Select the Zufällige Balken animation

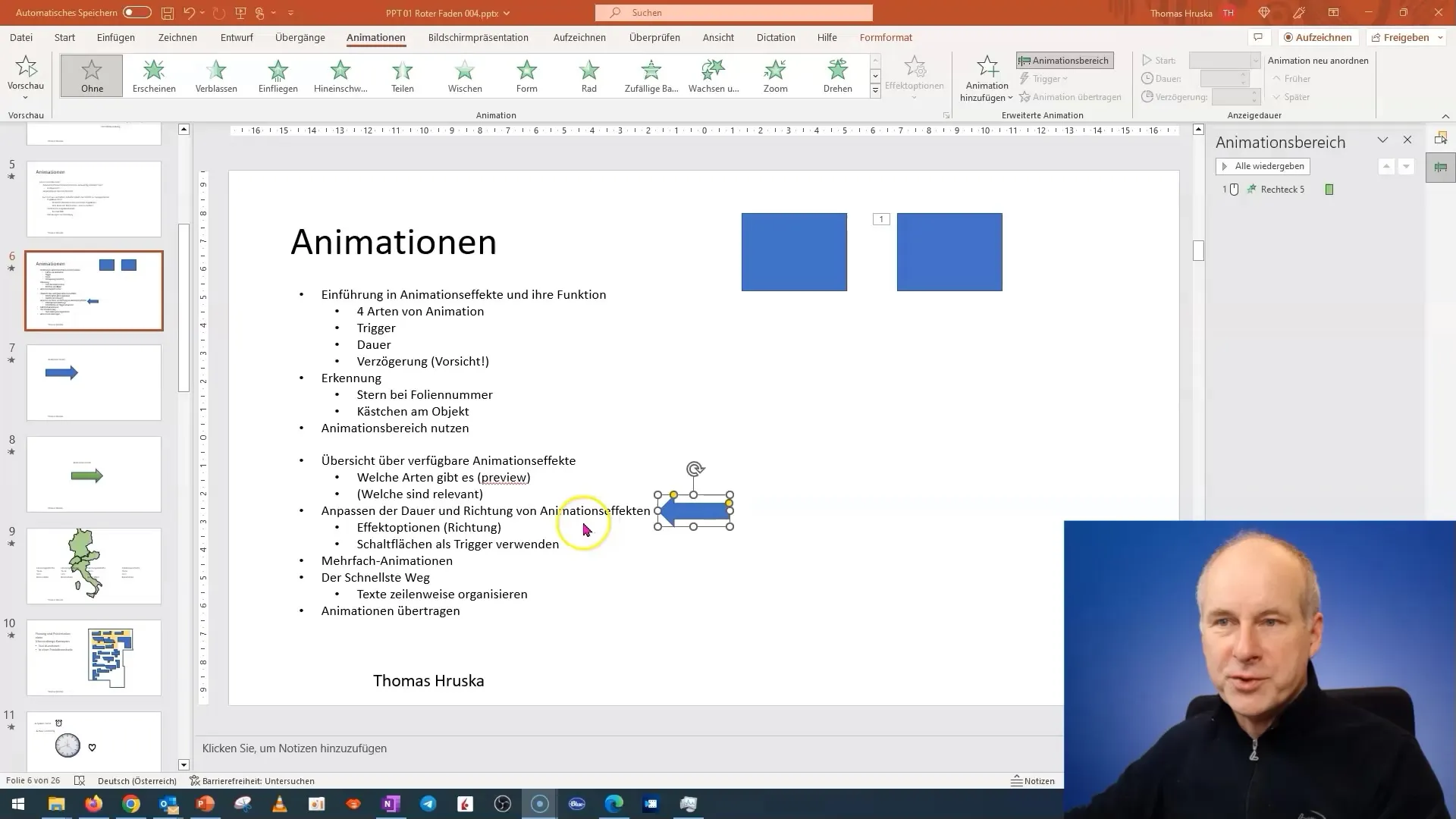click(651, 76)
